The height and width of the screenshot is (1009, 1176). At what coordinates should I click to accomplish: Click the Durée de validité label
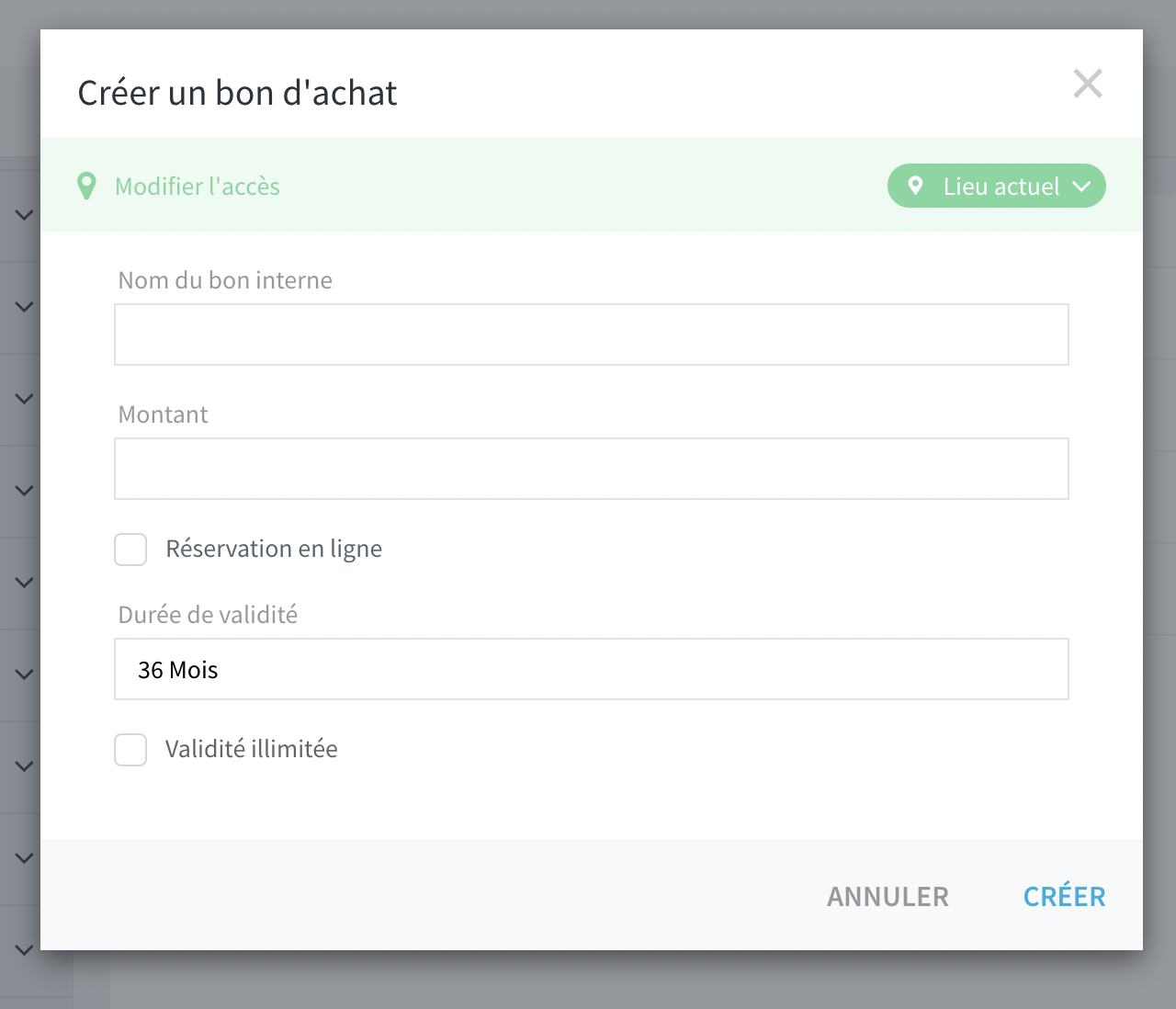[208, 615]
